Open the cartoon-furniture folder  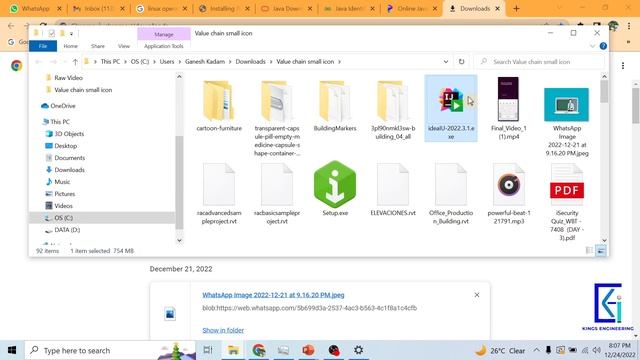pos(219,105)
